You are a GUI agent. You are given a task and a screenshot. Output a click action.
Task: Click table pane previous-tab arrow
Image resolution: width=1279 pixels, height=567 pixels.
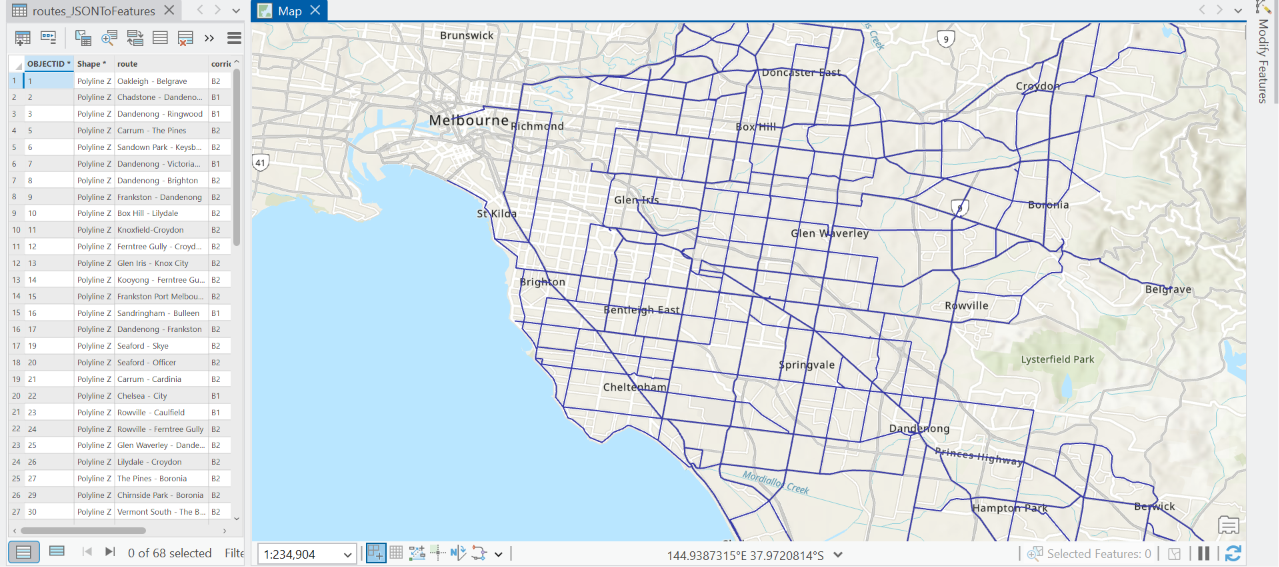200,10
